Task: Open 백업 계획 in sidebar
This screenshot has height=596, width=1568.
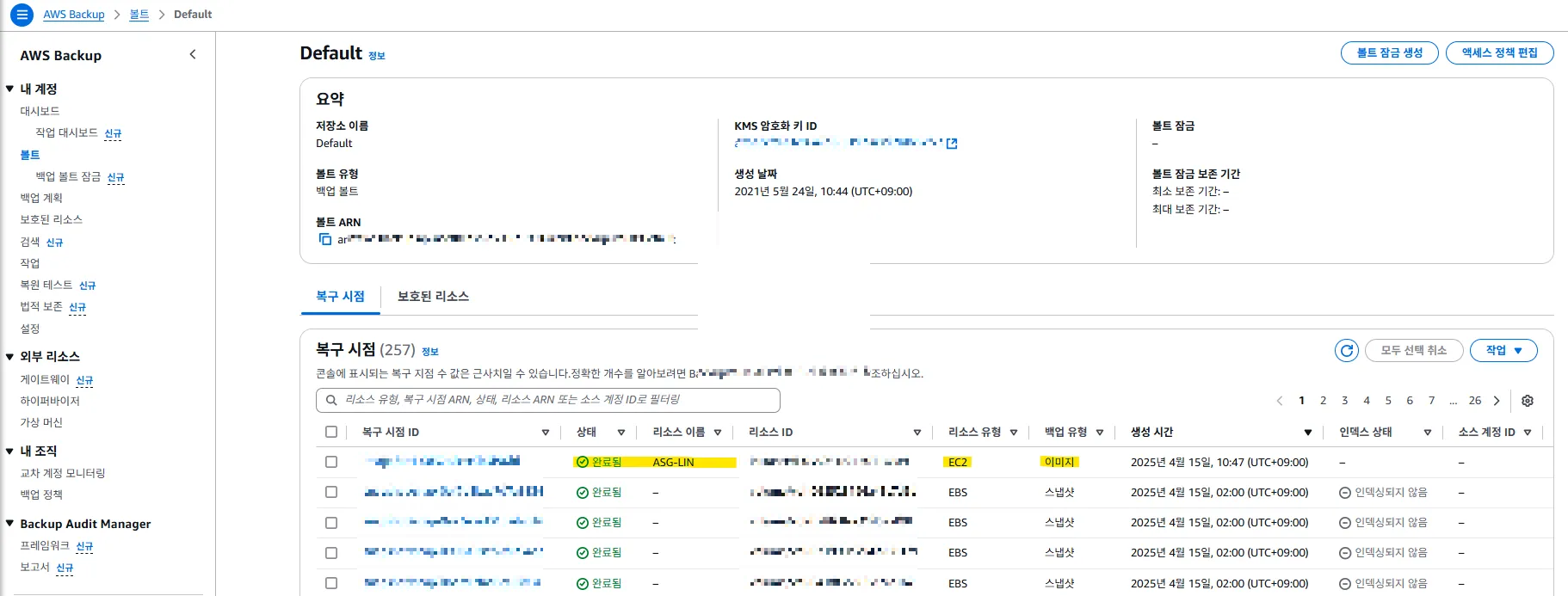Action: [x=41, y=198]
